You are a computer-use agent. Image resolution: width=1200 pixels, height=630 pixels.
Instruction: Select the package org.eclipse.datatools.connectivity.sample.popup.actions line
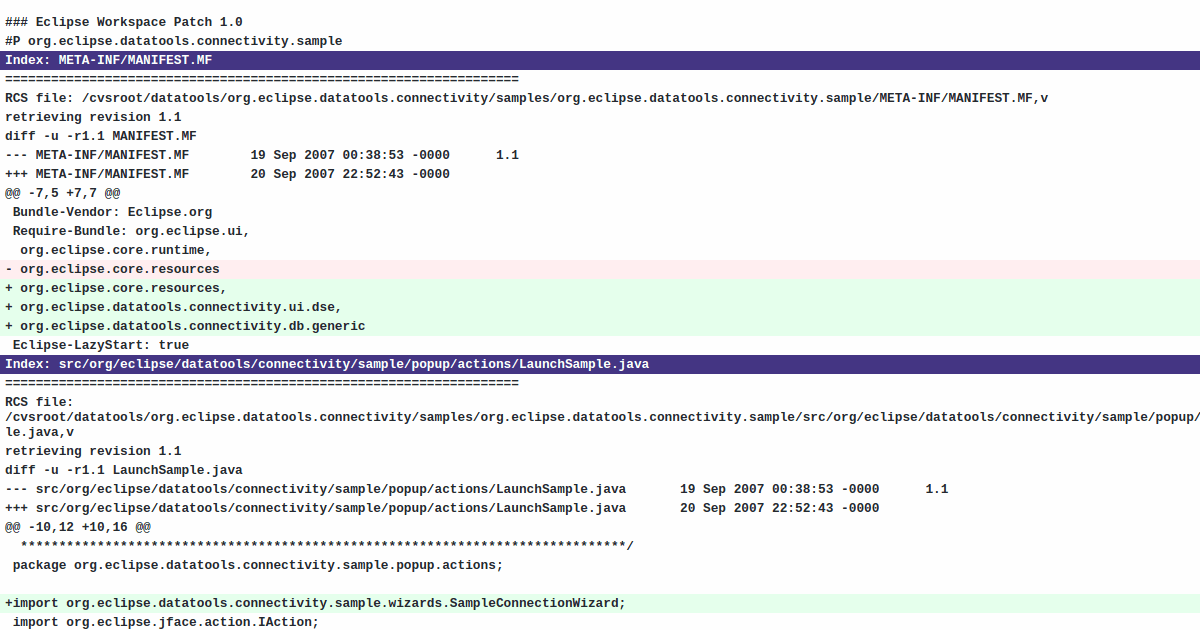[255, 564]
